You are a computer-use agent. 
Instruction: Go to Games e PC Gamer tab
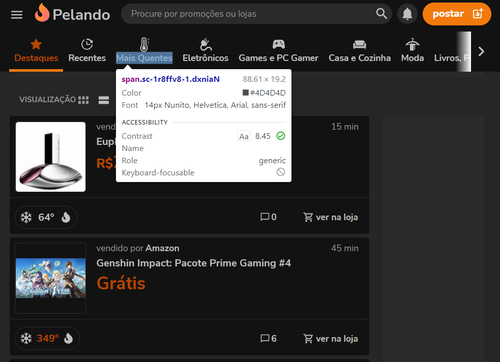pyautogui.click(x=278, y=51)
